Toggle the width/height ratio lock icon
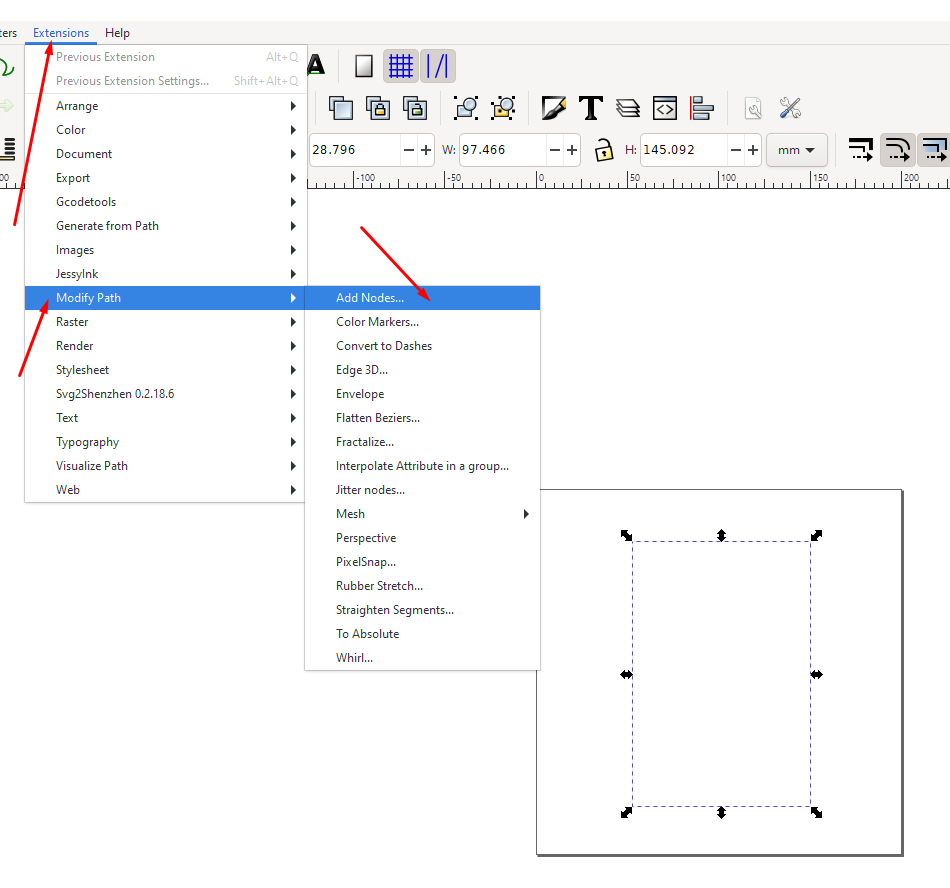This screenshot has width=950, height=888. click(603, 150)
